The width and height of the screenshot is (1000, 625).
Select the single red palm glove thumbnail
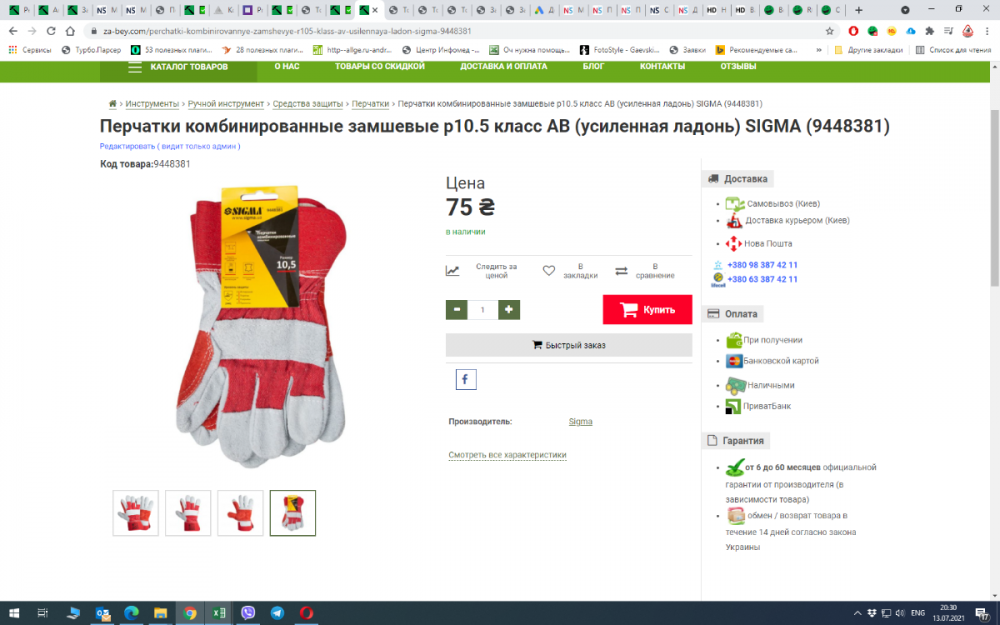click(240, 513)
